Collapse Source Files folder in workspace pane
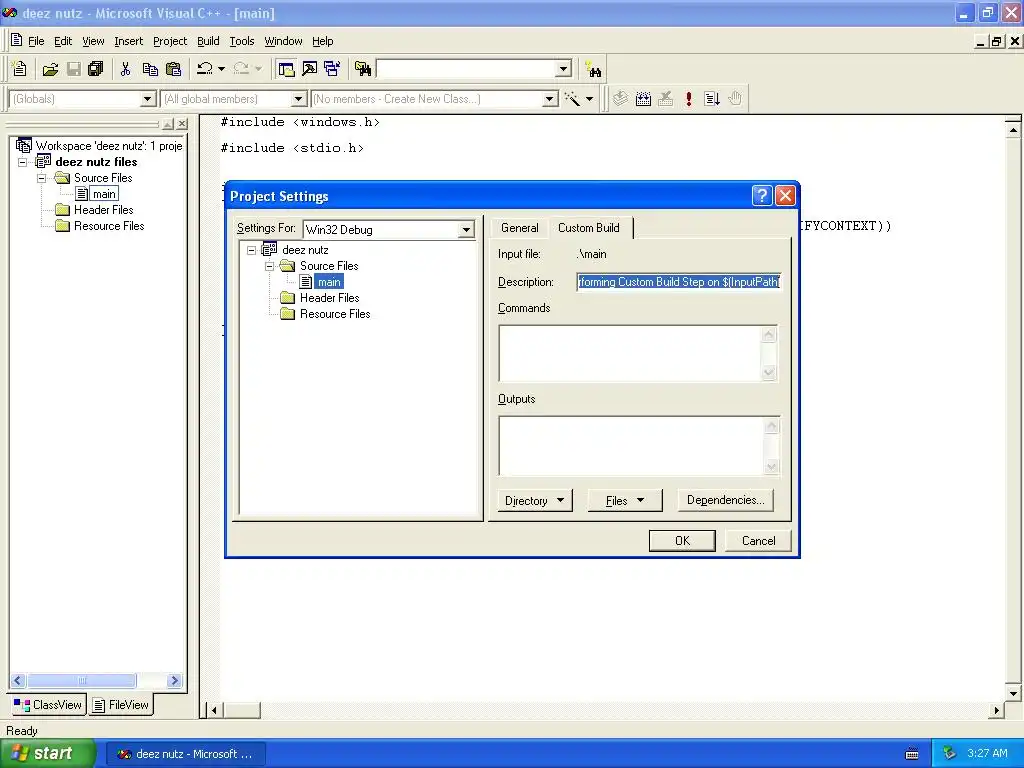The image size is (1024, 768). tap(42, 178)
